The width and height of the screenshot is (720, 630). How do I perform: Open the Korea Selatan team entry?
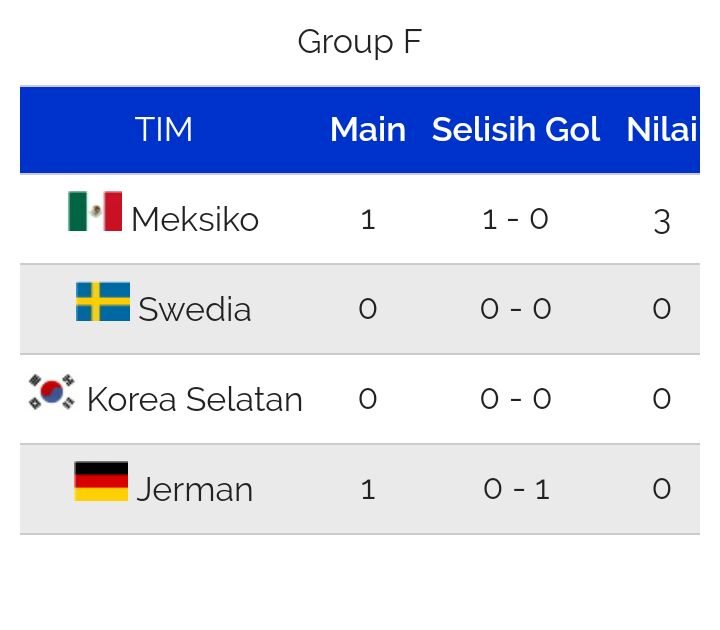[x=195, y=399]
